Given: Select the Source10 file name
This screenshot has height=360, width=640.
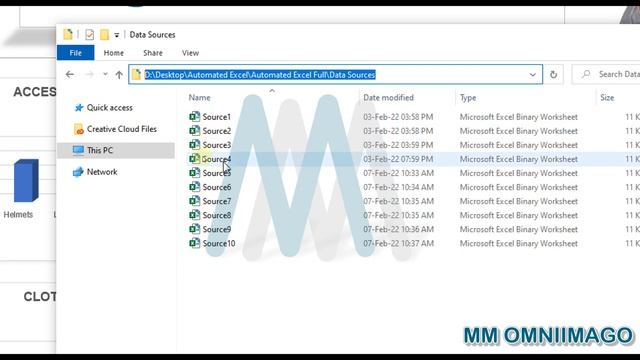Looking at the screenshot, I should click(219, 243).
